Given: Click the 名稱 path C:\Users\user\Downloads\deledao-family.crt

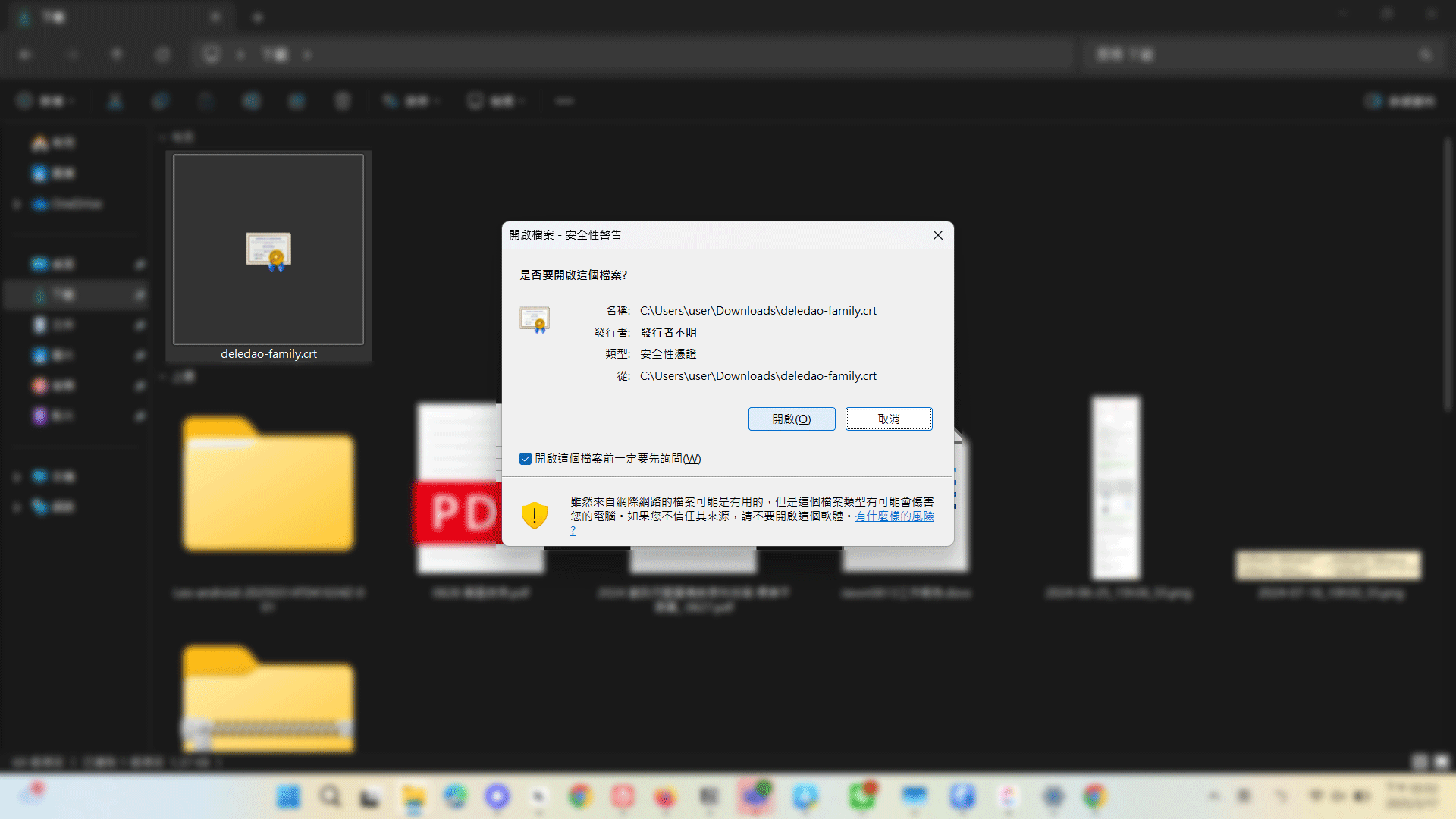Looking at the screenshot, I should tap(758, 310).
